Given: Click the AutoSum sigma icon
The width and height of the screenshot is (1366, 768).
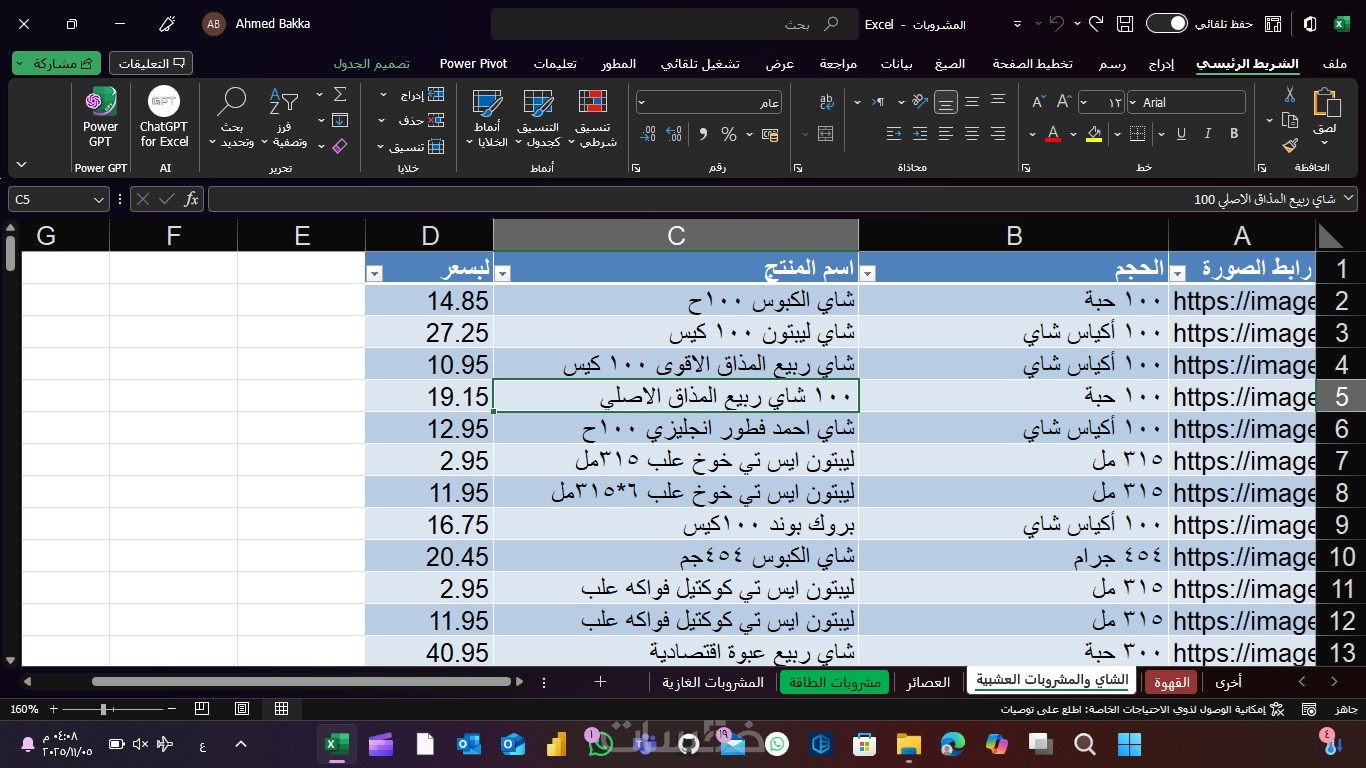Looking at the screenshot, I should pyautogui.click(x=340, y=95).
